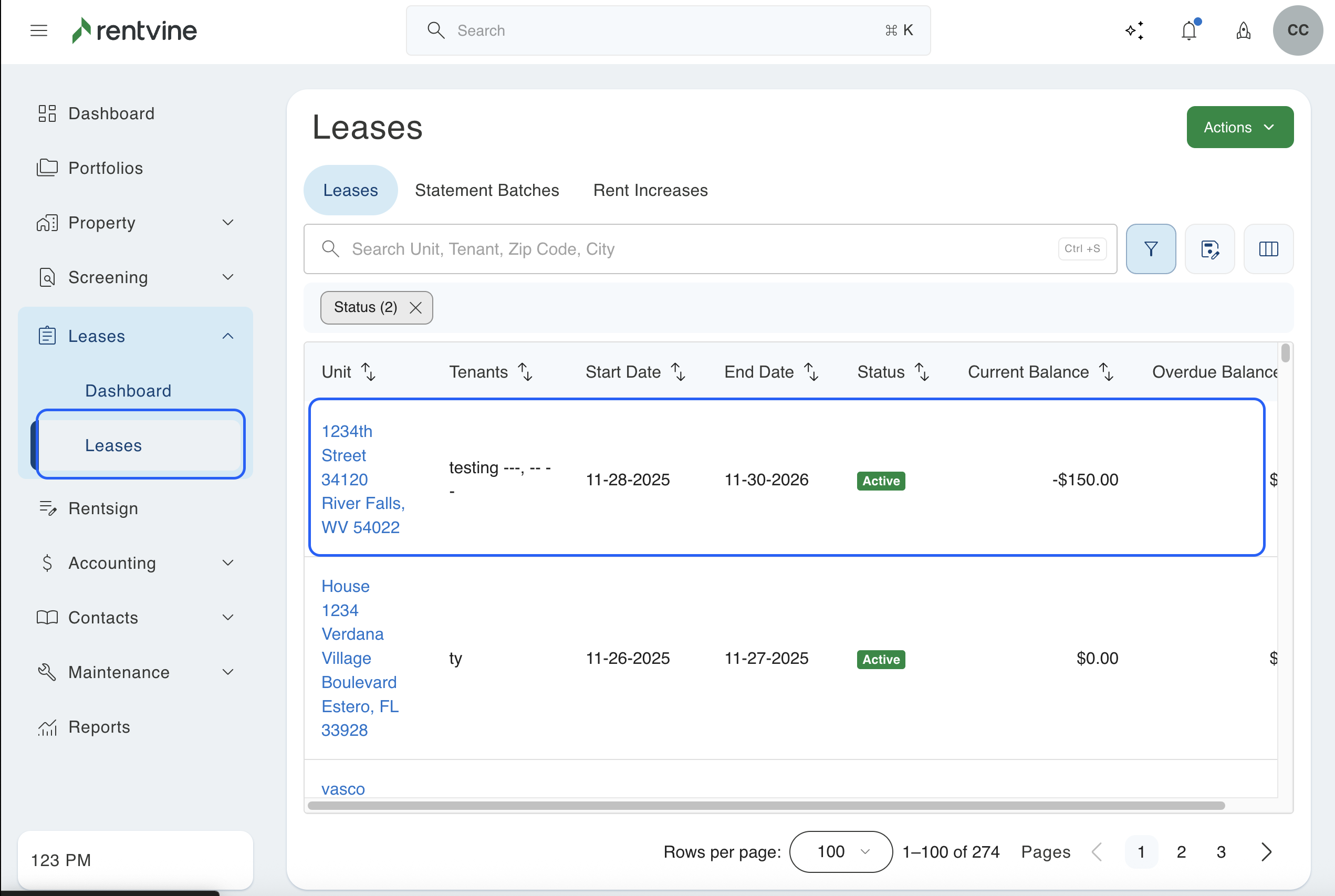Go to page 2

pos(1181,851)
